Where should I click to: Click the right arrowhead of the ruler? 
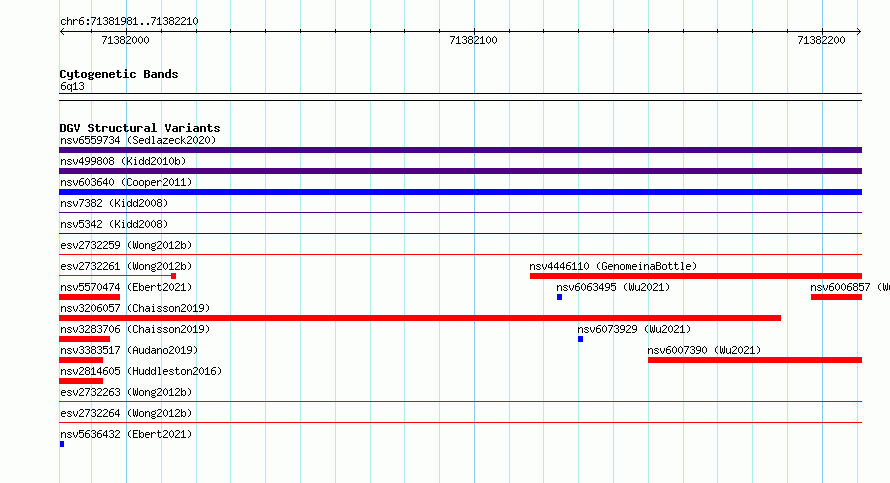pyautogui.click(x=859, y=32)
